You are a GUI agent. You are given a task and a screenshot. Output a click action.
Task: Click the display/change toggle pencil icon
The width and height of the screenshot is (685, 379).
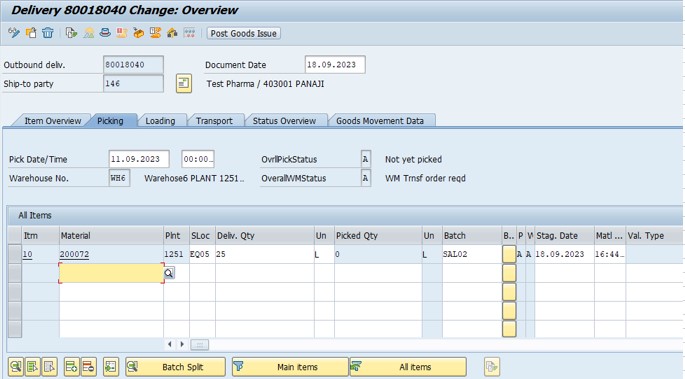click(14, 33)
